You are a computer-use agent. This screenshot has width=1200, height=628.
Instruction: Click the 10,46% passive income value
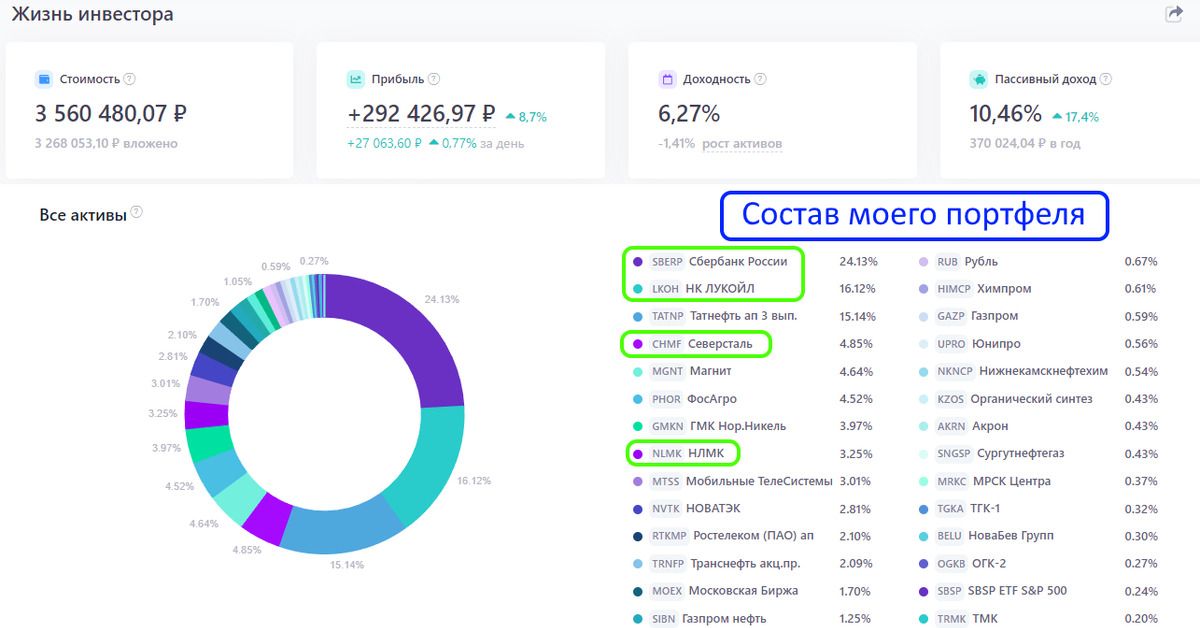click(1006, 114)
